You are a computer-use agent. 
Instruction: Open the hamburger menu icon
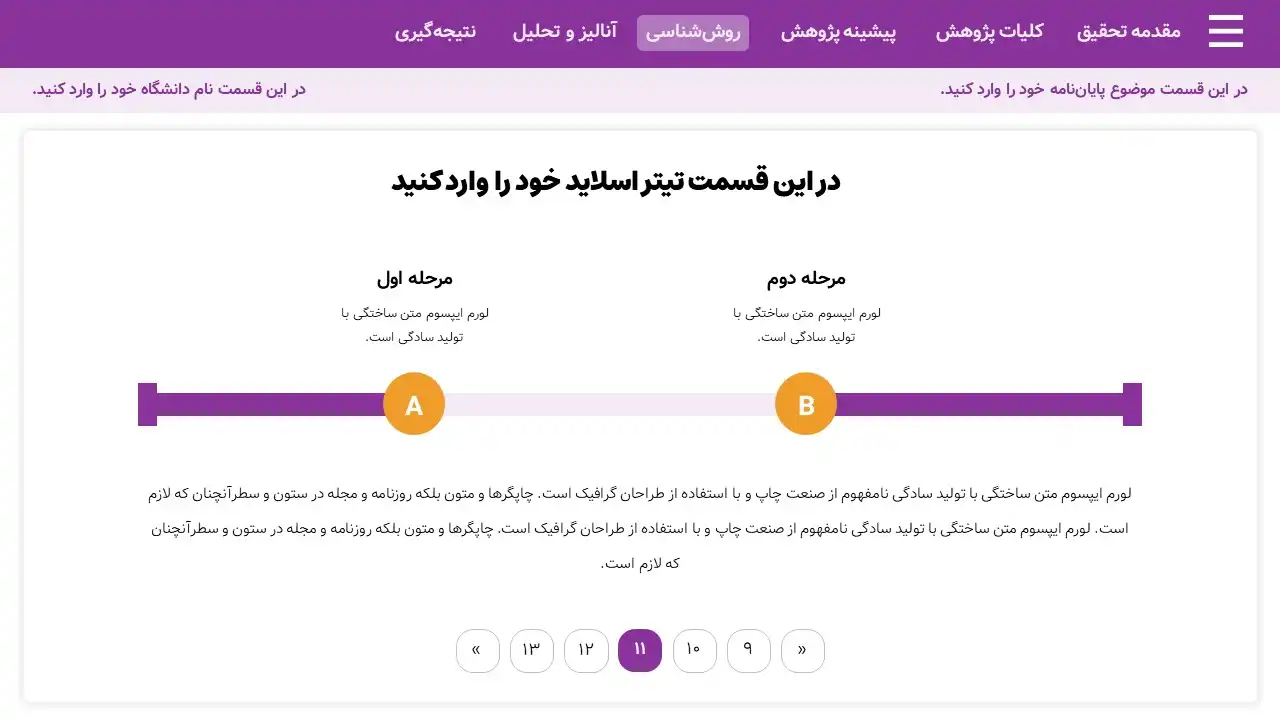1225,32
